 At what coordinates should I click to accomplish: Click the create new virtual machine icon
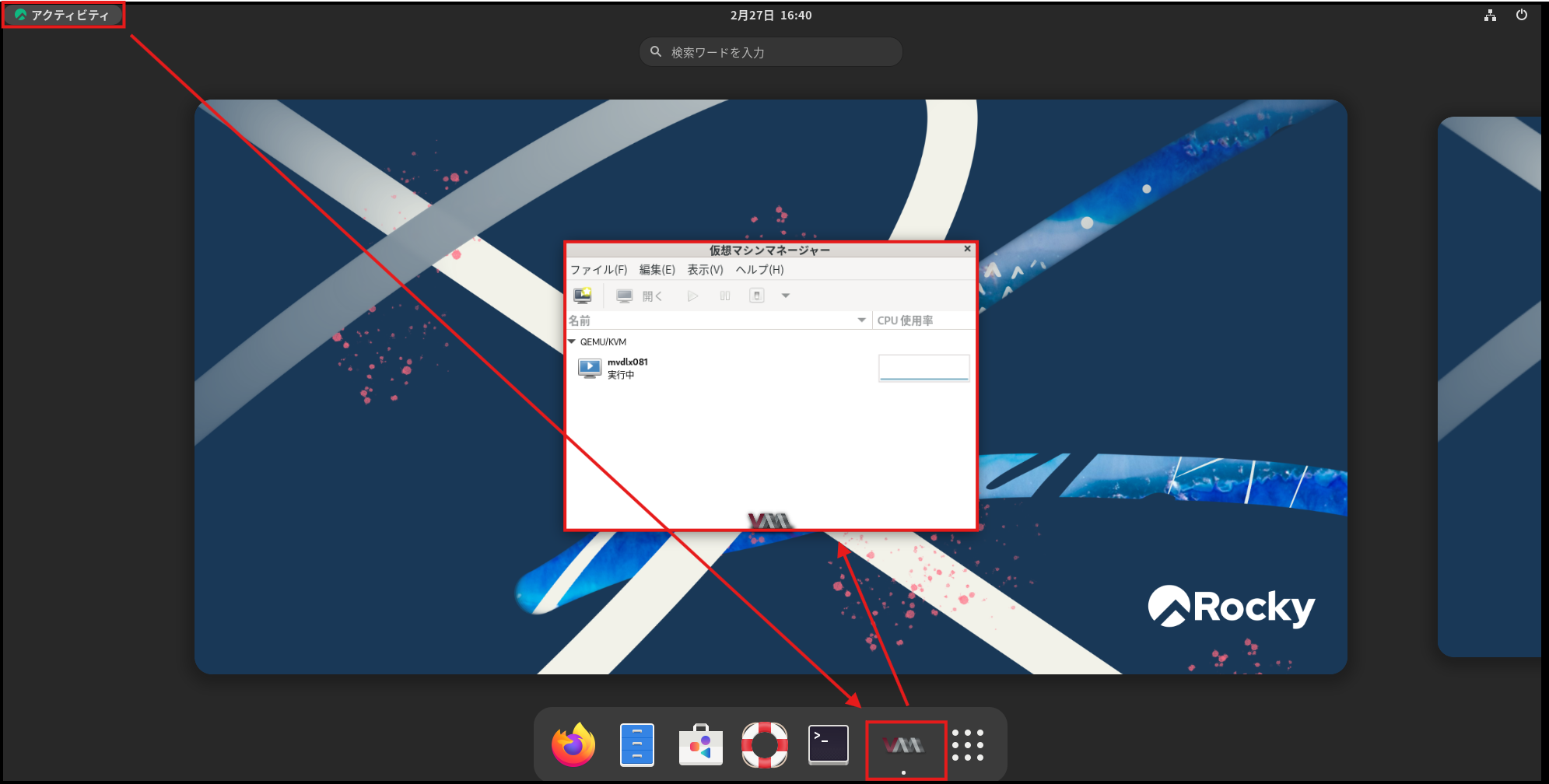click(582, 296)
